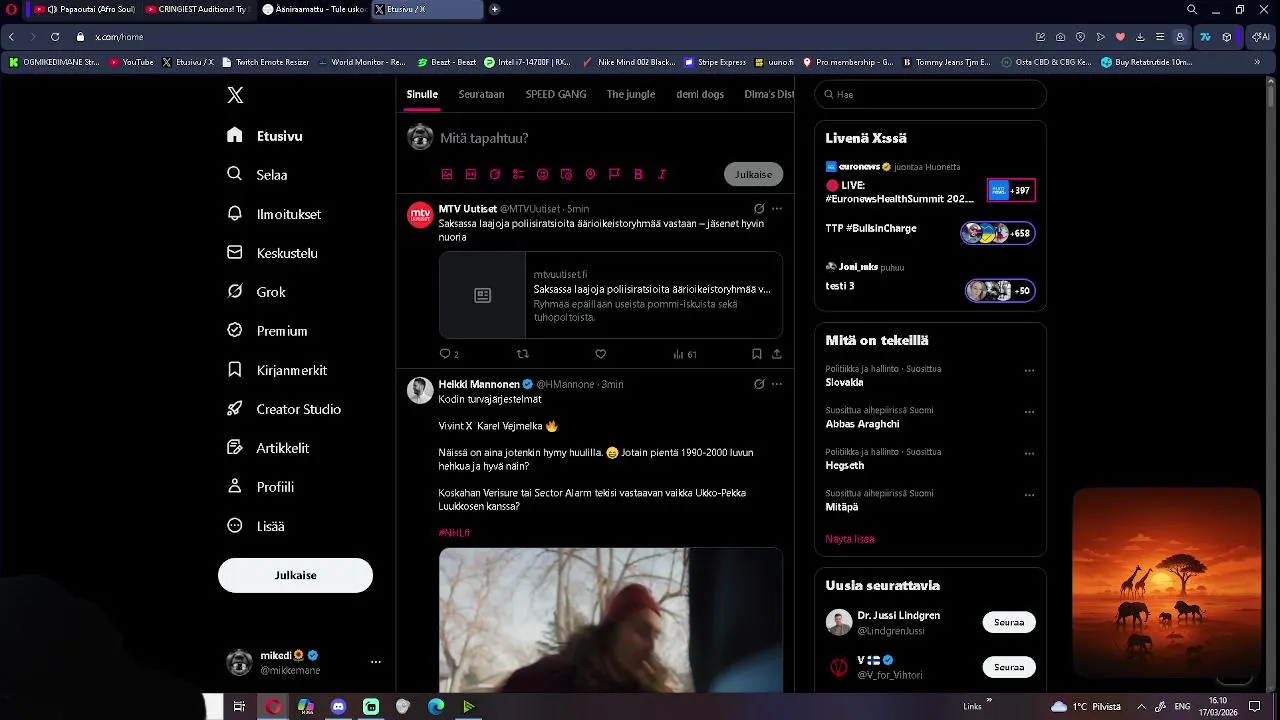
Task: Open more options for Hegseth trend
Action: click(1029, 453)
